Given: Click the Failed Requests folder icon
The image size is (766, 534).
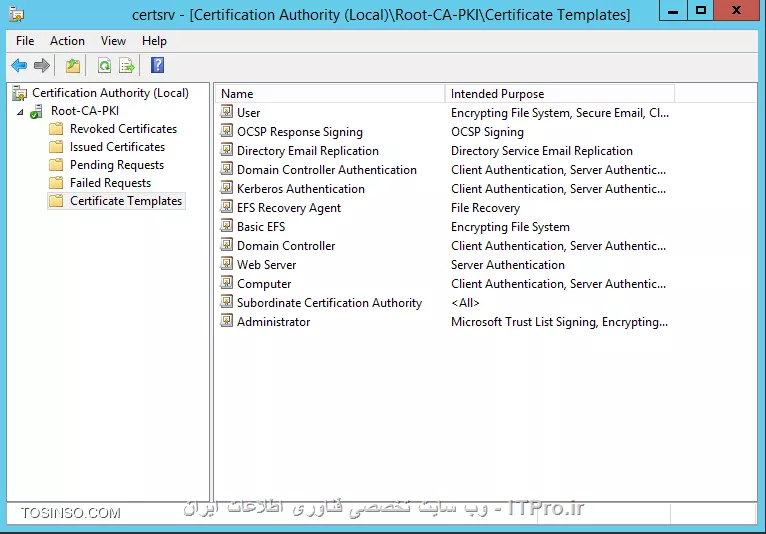Looking at the screenshot, I should [x=56, y=183].
